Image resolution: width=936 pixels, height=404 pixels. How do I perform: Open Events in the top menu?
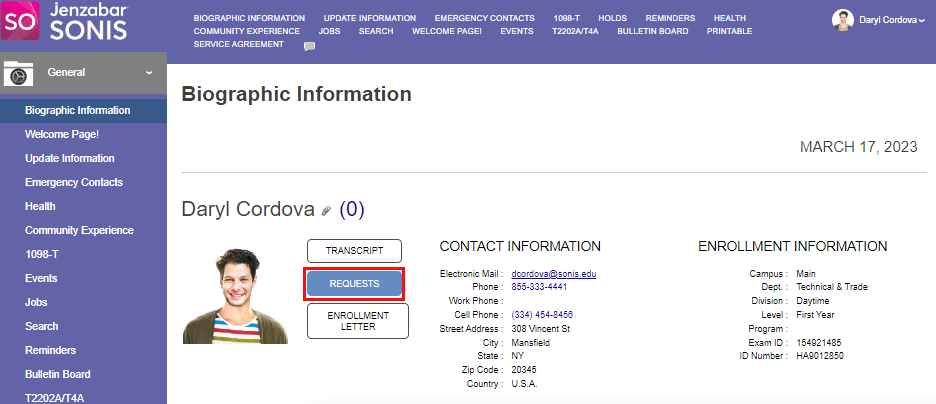click(517, 31)
